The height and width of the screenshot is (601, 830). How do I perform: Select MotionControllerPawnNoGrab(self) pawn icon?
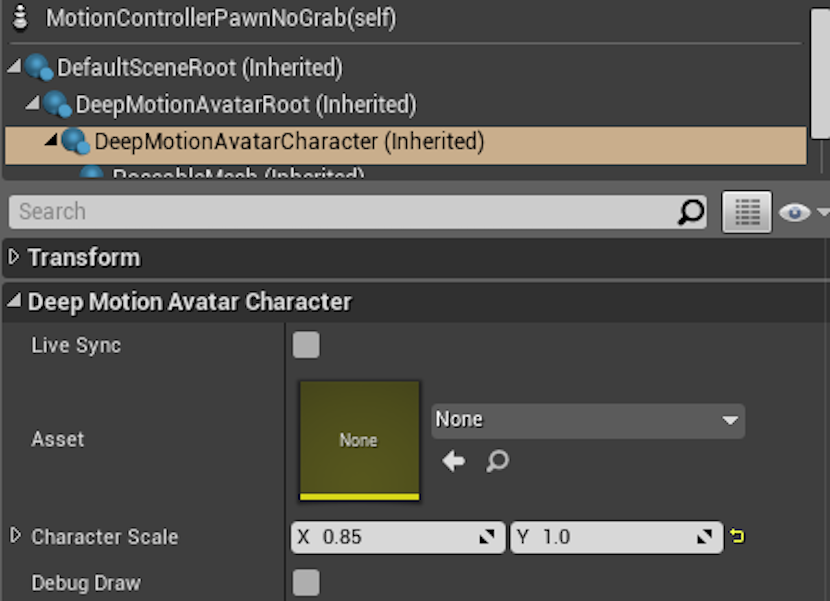pos(20,17)
